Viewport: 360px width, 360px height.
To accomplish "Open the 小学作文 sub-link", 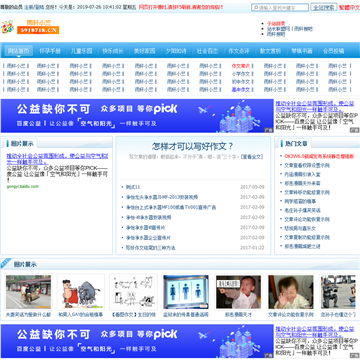I will point(241,74).
